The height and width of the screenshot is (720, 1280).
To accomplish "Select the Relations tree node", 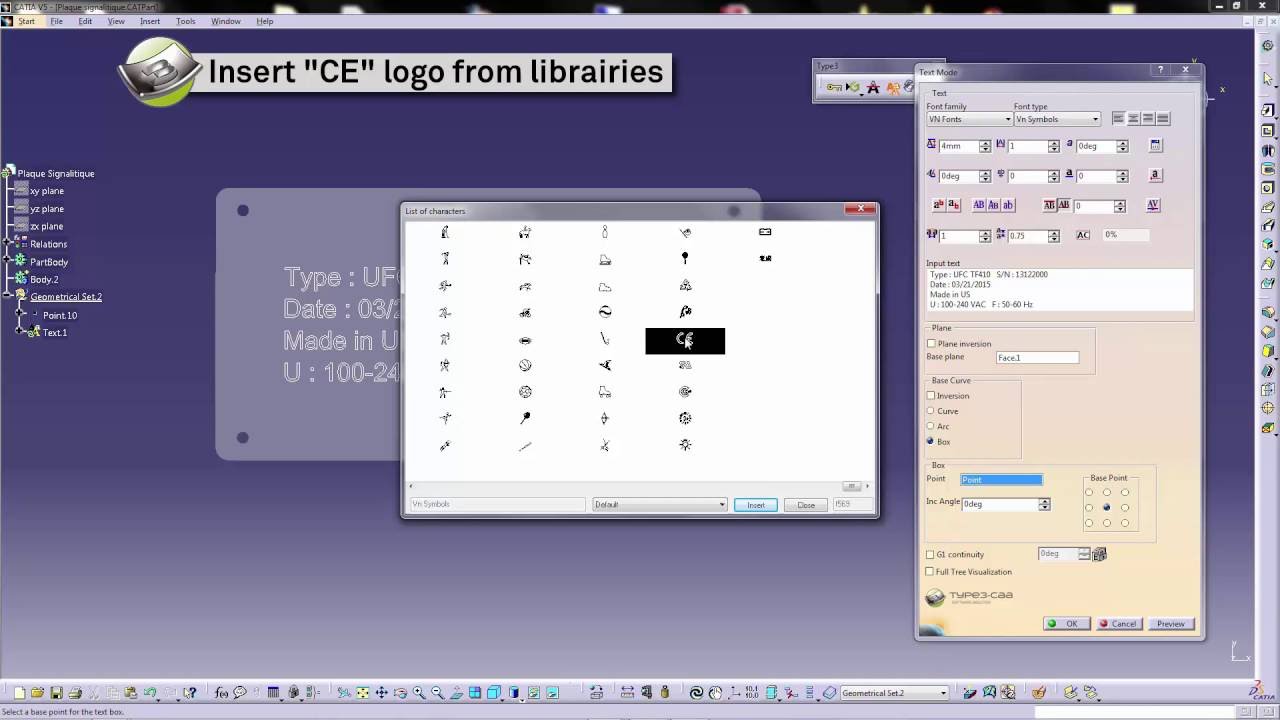I will coord(48,244).
